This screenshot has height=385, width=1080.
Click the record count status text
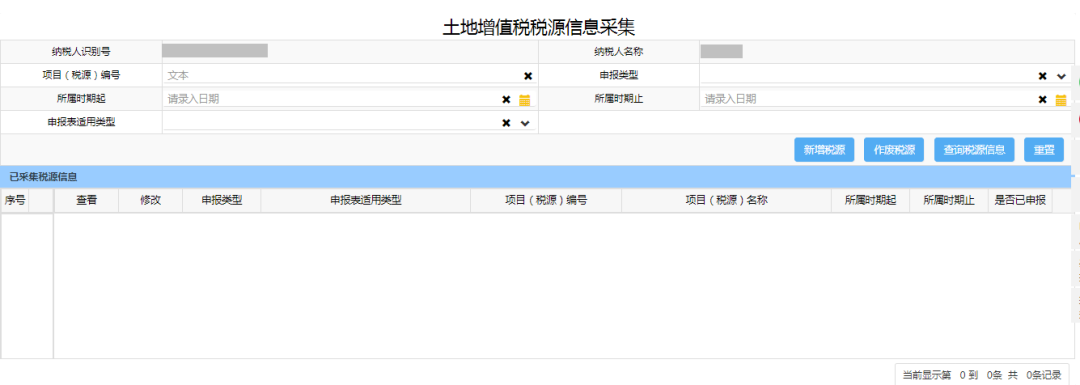pyautogui.click(x=982, y=375)
